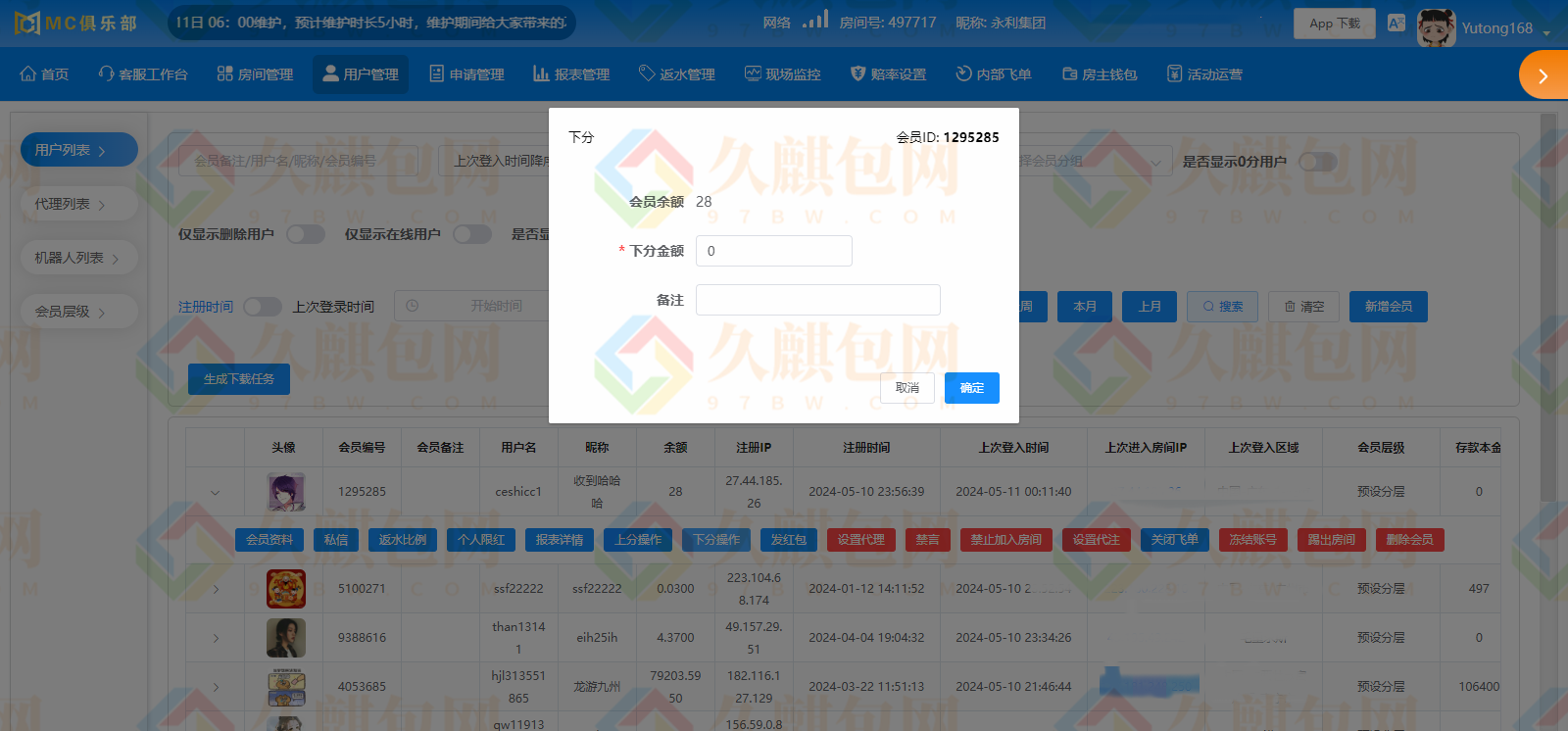Click the 搜索 button
The width and height of the screenshot is (1568, 731).
1223,307
